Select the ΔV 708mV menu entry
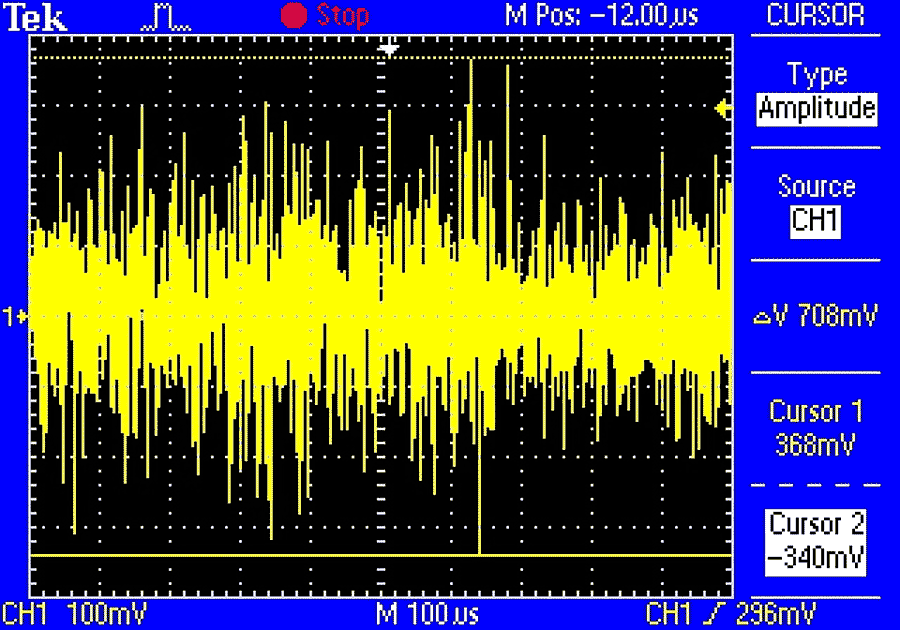This screenshot has width=900, height=630. pyautogui.click(x=817, y=317)
